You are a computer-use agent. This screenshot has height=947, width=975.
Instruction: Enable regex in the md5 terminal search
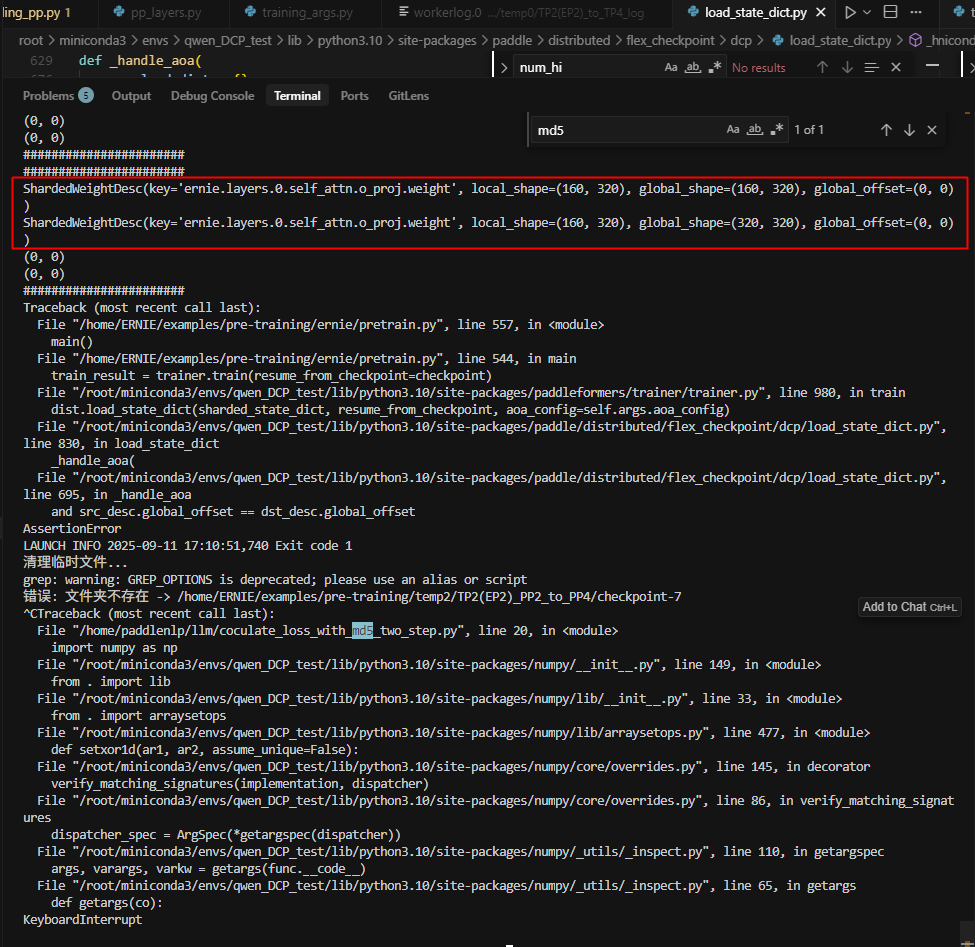coord(777,130)
